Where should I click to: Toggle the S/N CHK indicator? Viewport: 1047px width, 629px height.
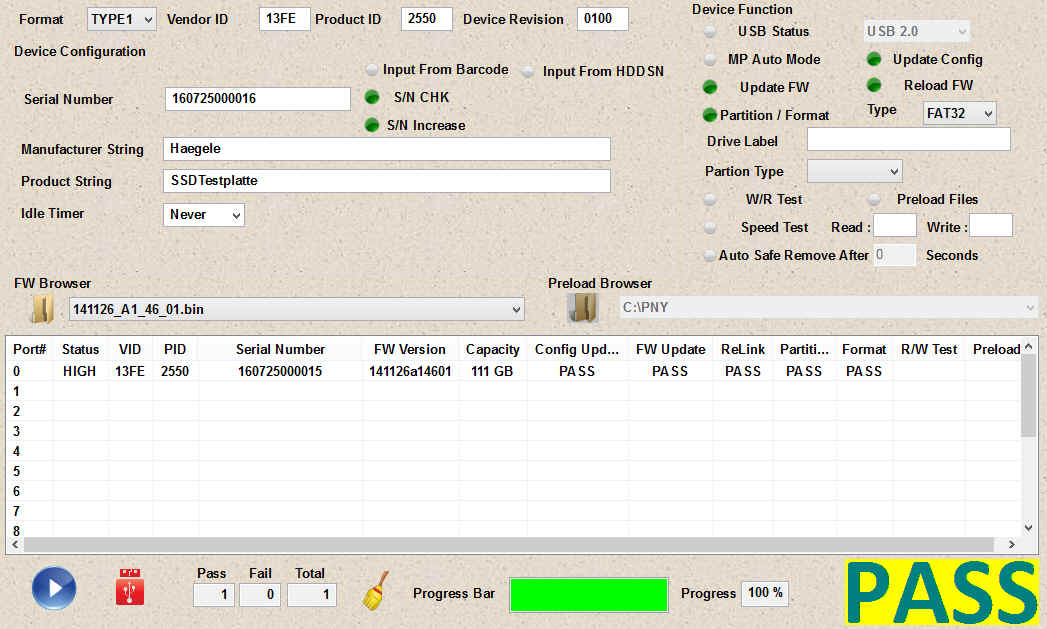click(372, 97)
